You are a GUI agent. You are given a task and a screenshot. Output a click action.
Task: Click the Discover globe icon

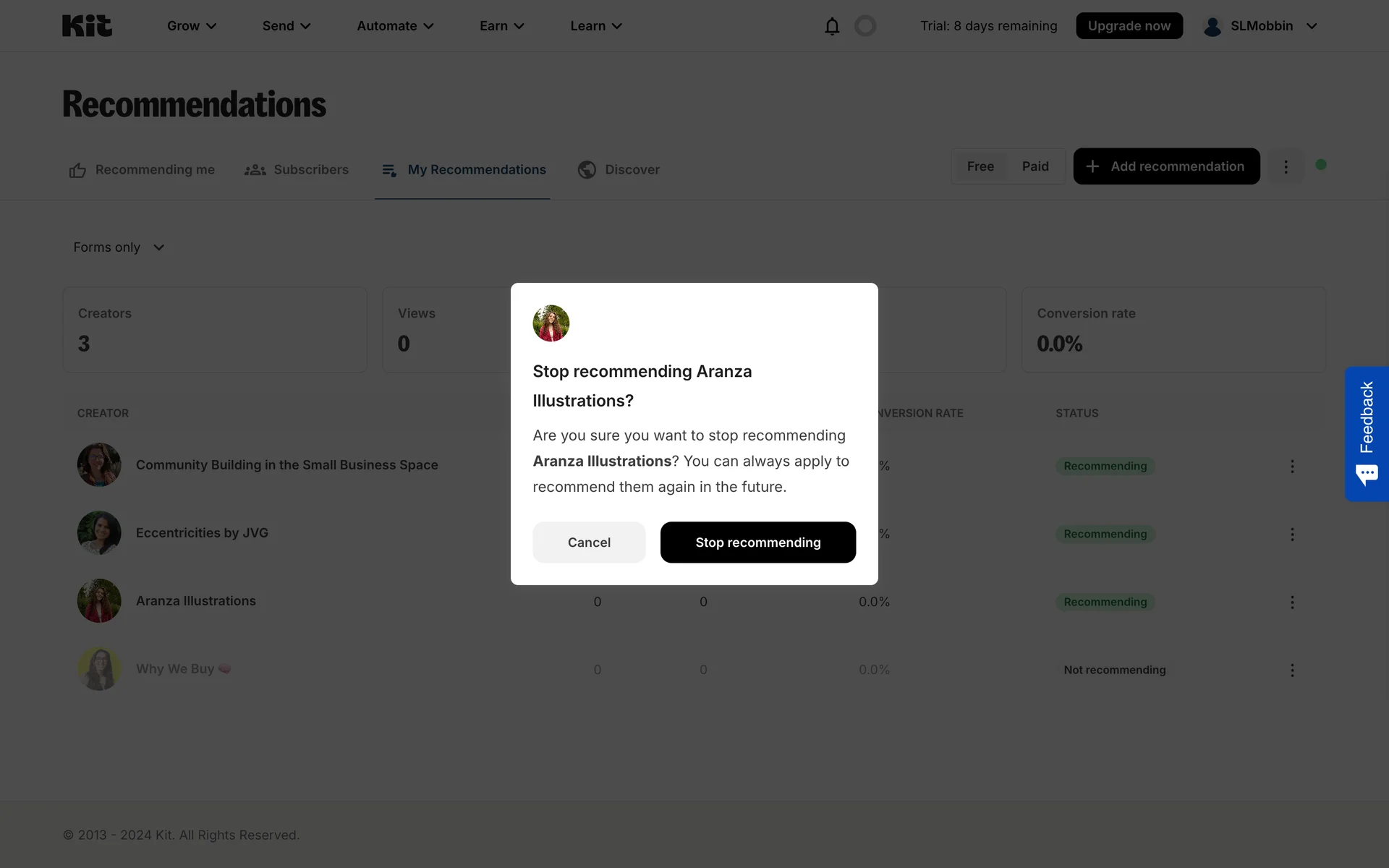pos(587,169)
